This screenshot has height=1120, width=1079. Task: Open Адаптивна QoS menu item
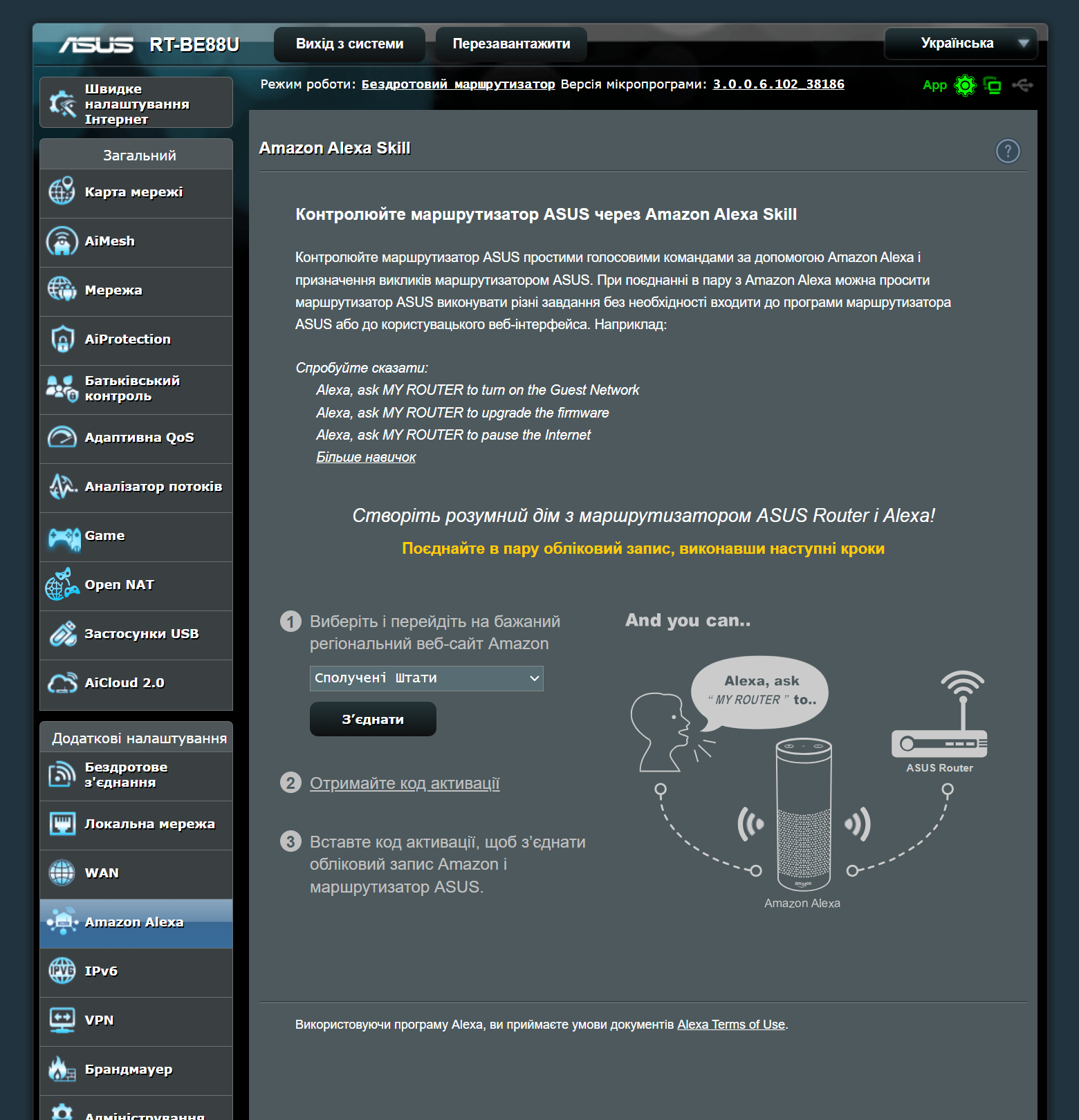136,438
